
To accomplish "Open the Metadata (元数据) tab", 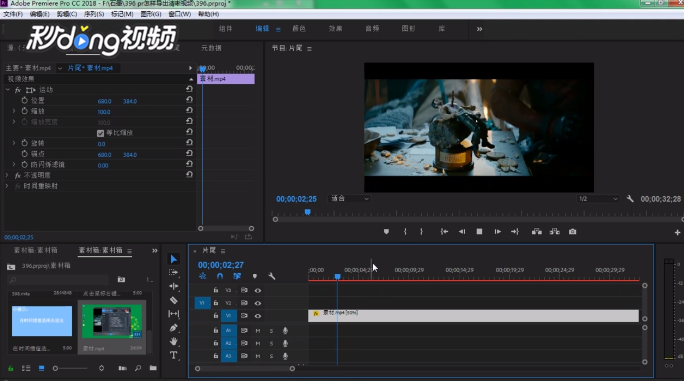I will 211,48.
